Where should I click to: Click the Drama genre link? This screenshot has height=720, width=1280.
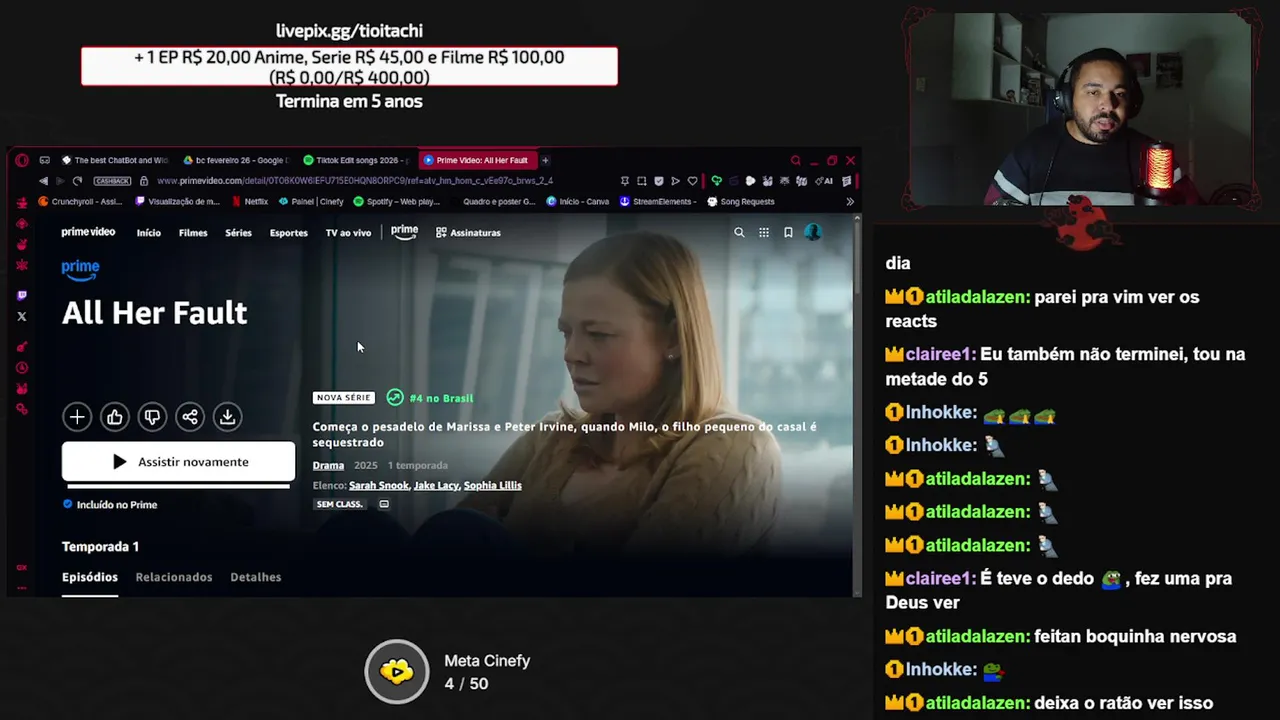click(x=328, y=466)
